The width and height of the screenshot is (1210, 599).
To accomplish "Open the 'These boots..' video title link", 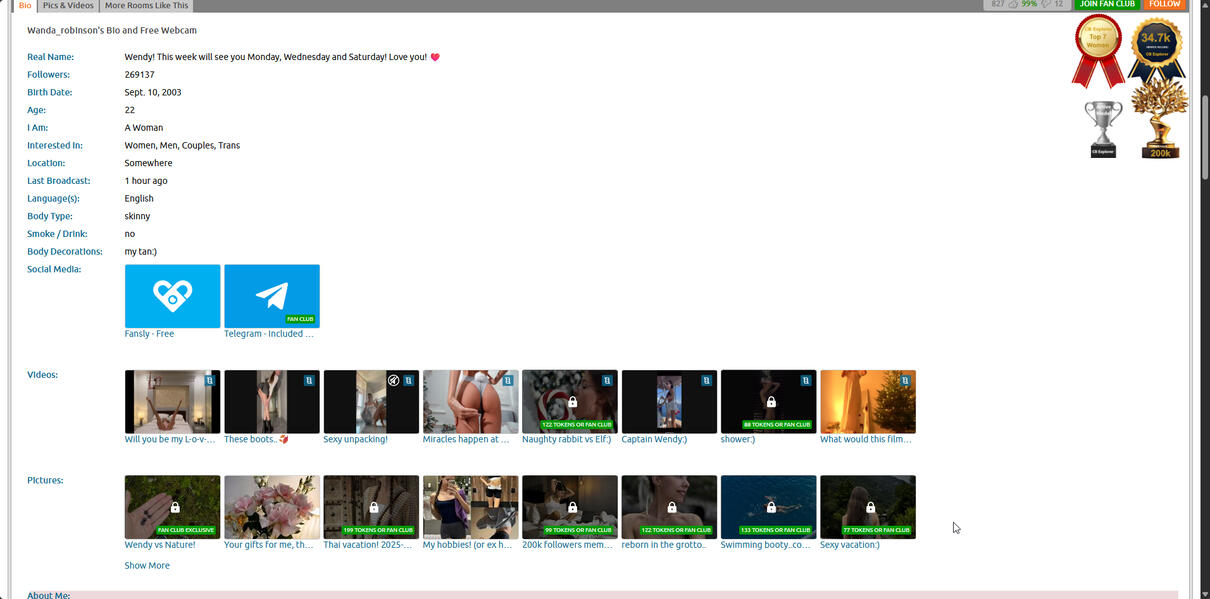I will pyautogui.click(x=256, y=439).
